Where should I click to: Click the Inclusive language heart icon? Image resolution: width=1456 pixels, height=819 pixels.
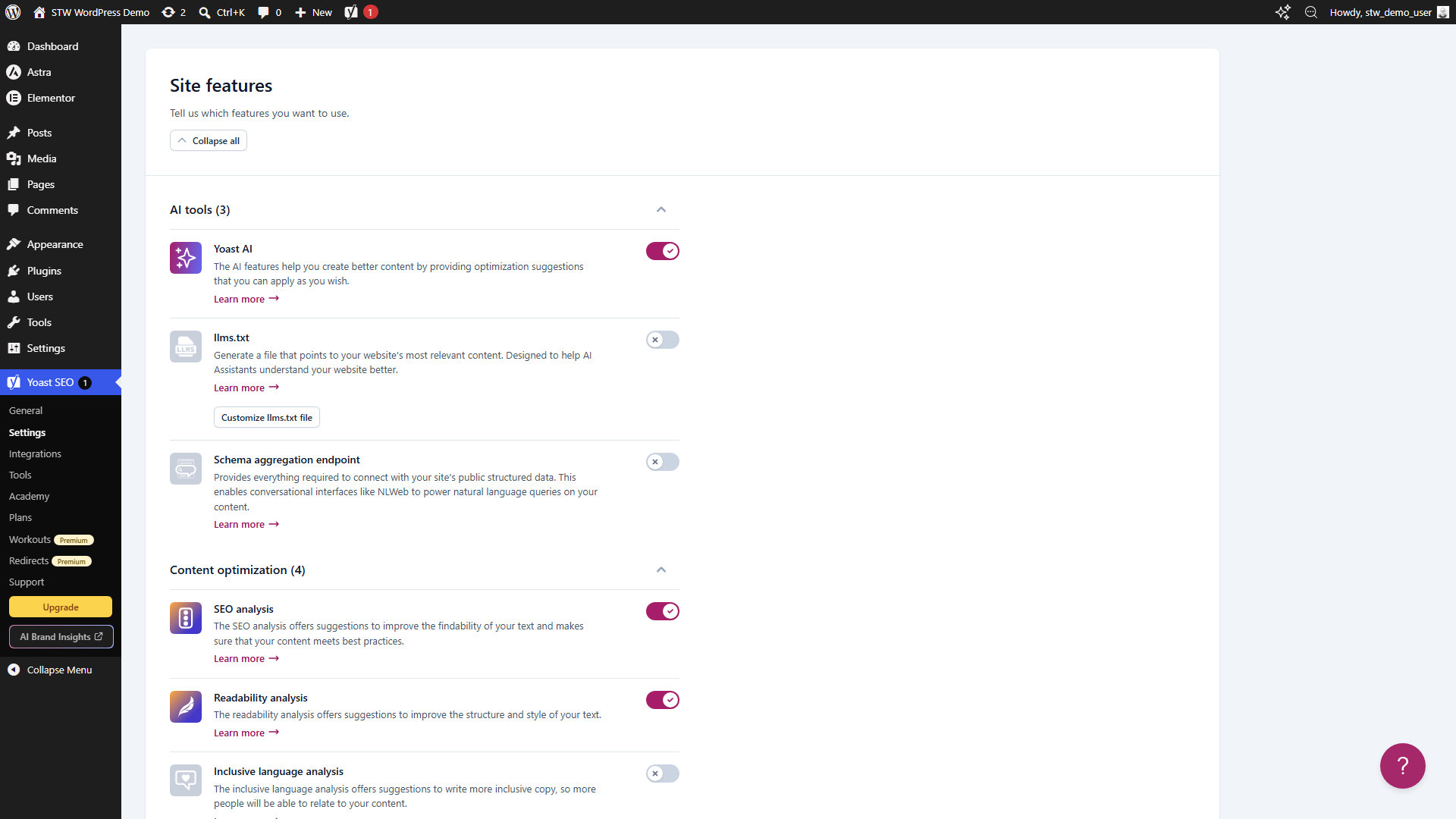pos(186,780)
